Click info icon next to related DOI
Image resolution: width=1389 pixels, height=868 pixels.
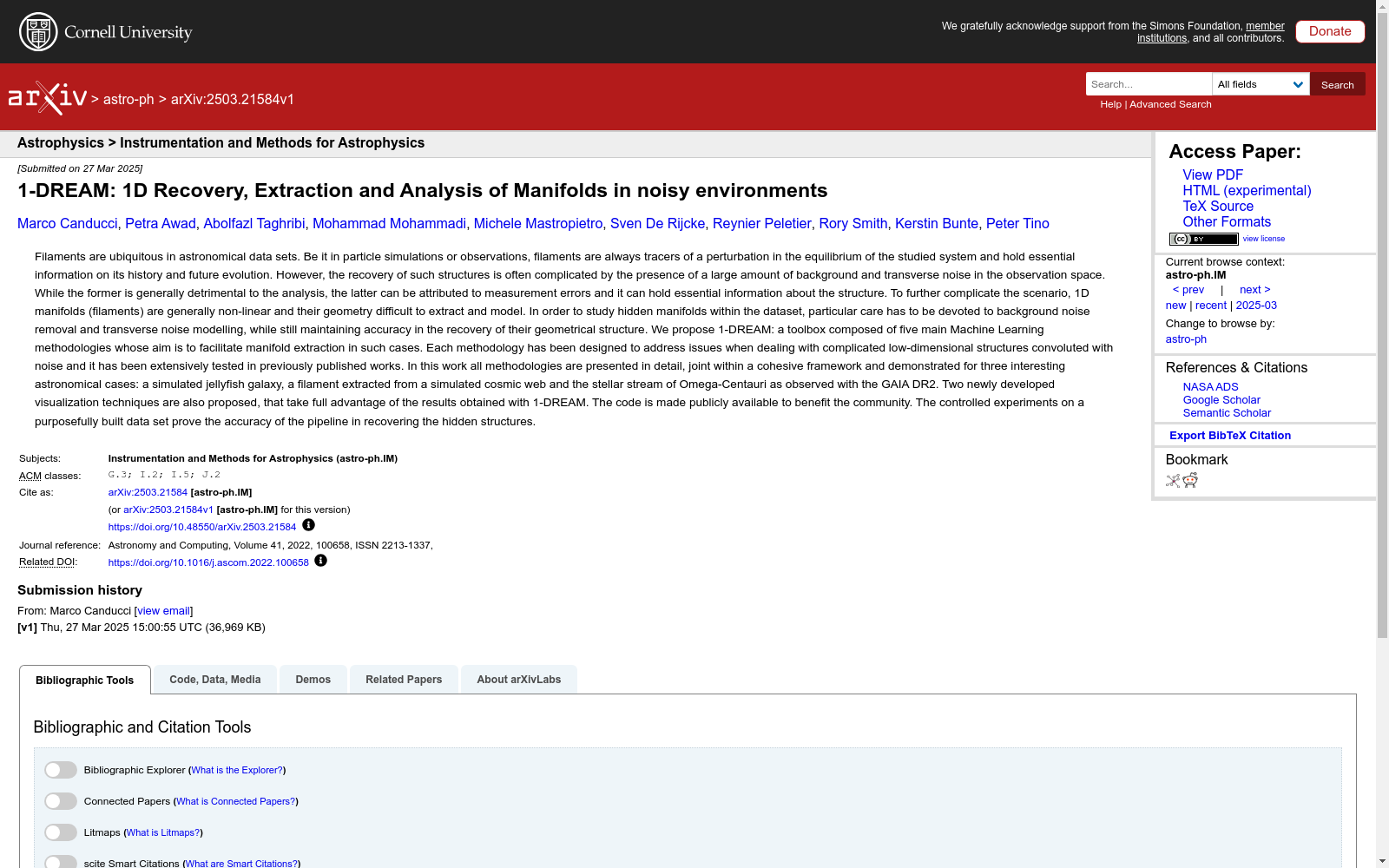(320, 561)
